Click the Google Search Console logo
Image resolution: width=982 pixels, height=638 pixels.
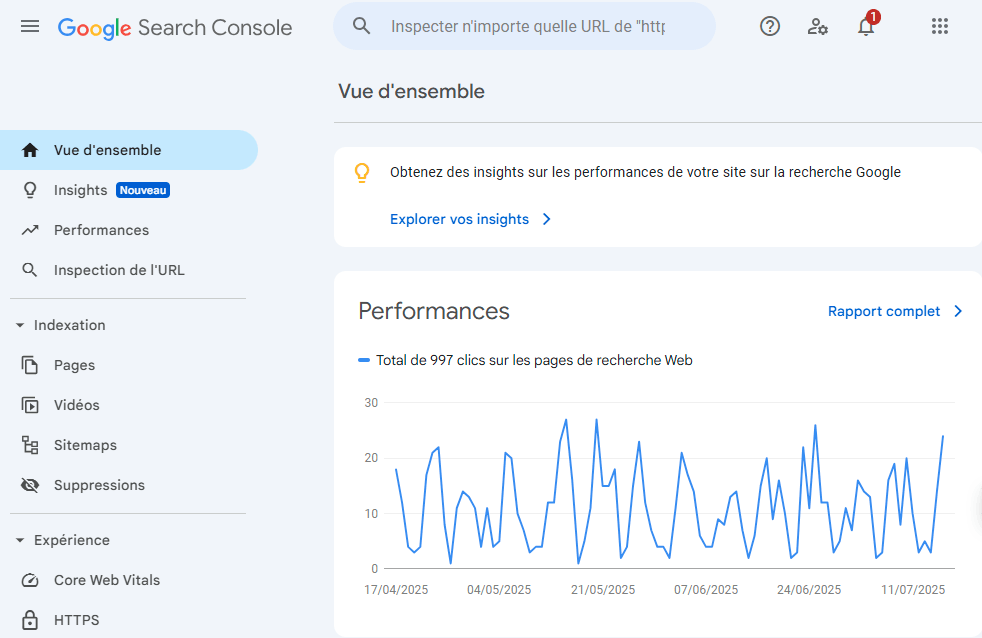click(175, 28)
